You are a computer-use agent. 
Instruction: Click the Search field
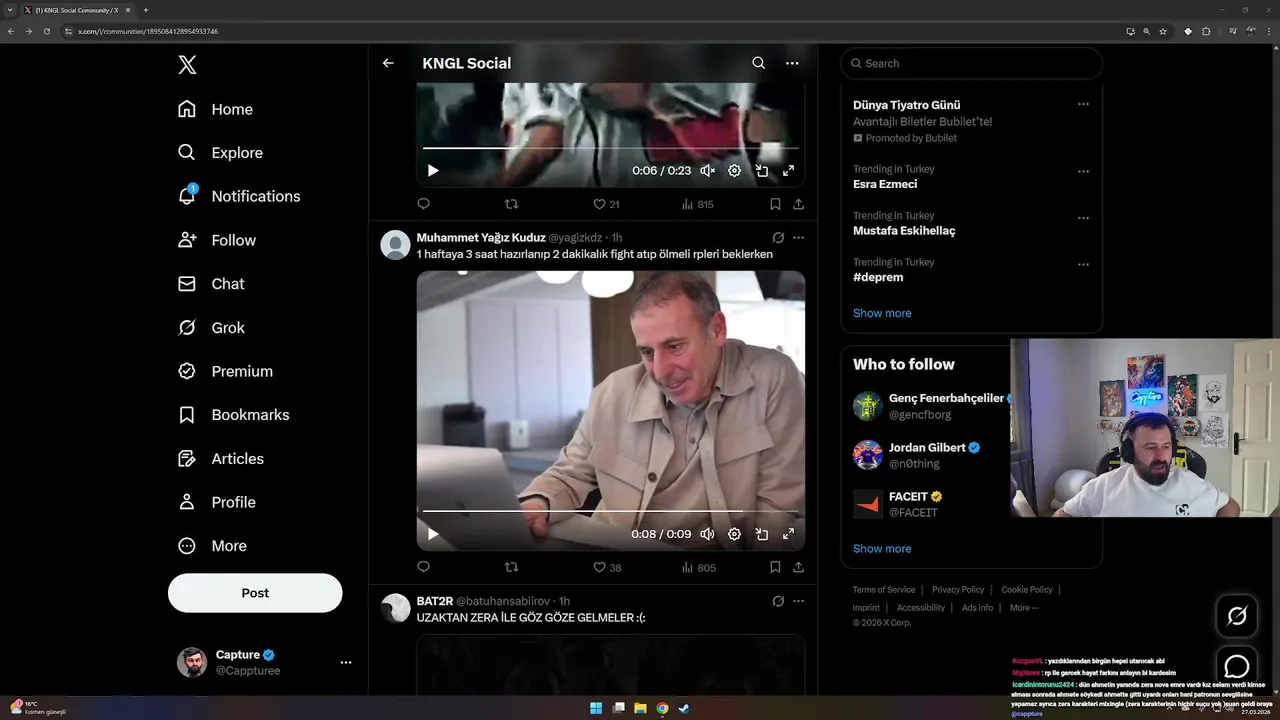point(972,63)
